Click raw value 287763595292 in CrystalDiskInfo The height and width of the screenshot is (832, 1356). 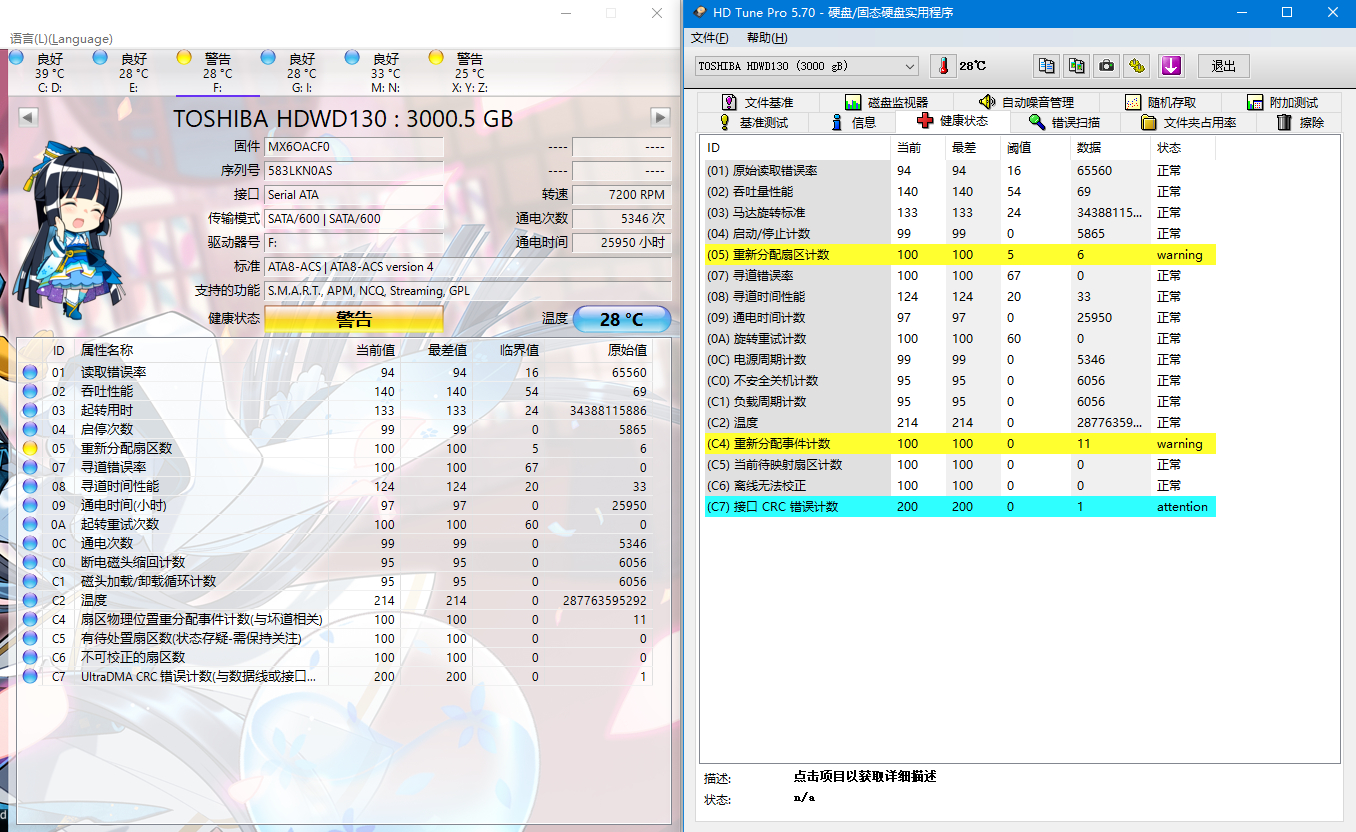tap(605, 600)
